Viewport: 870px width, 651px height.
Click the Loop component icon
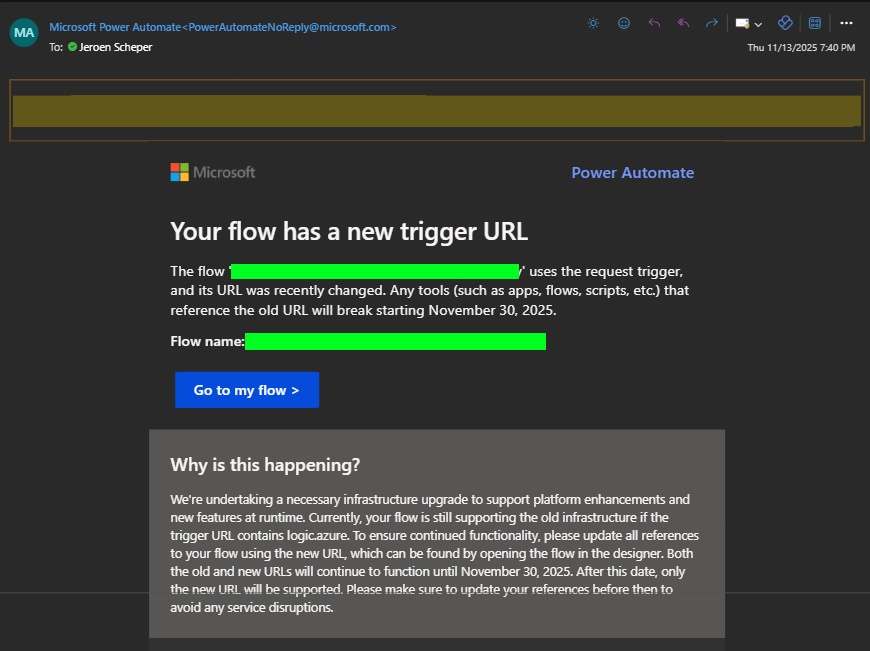coord(784,22)
